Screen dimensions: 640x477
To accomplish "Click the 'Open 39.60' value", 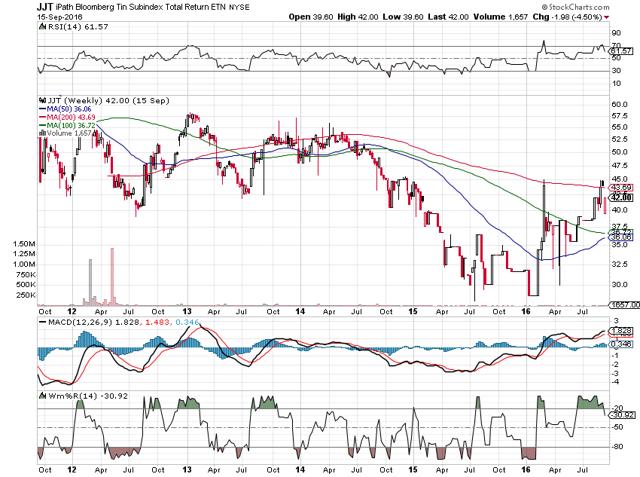I will (311, 17).
